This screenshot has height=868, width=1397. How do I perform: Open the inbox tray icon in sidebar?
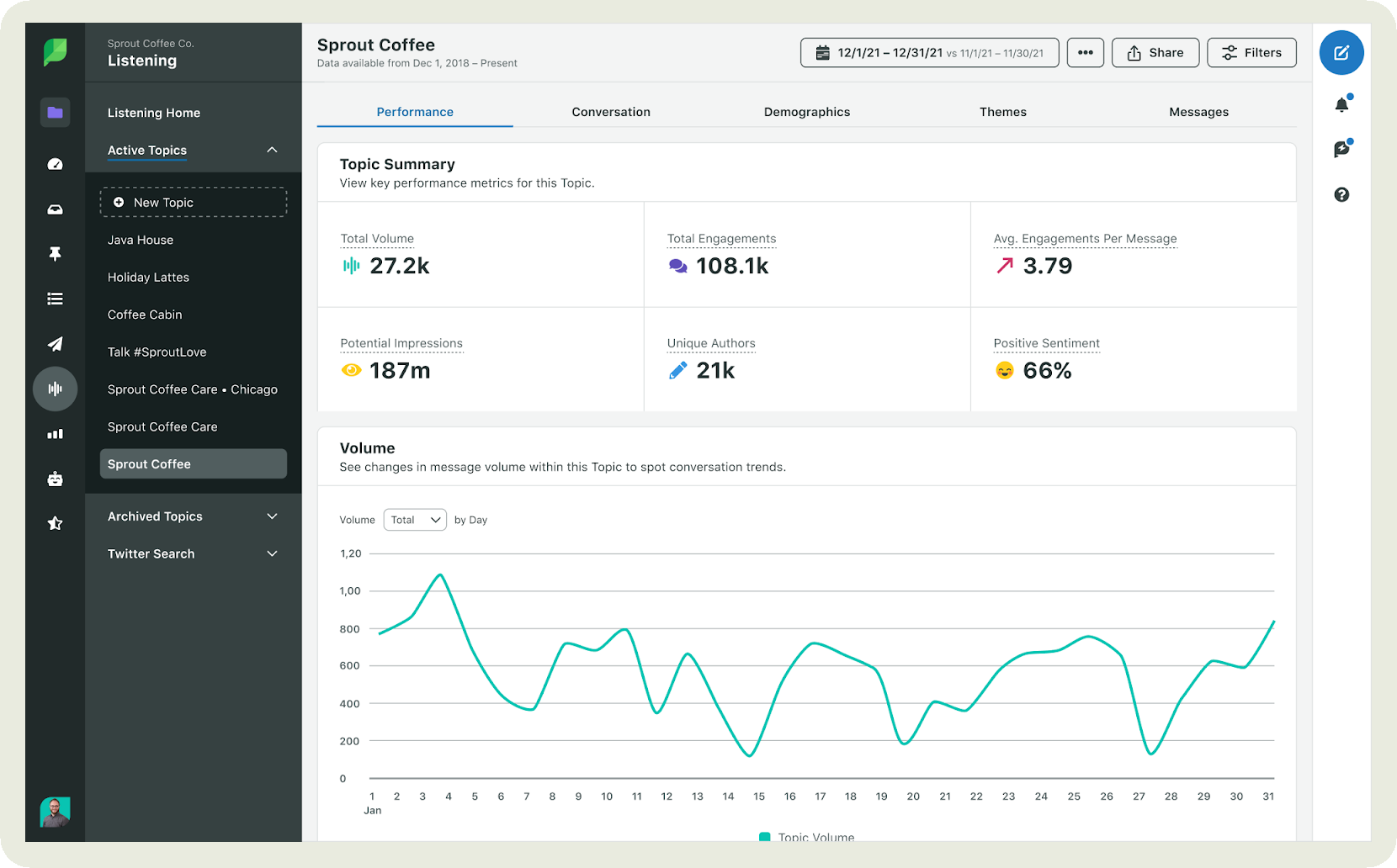click(x=55, y=209)
